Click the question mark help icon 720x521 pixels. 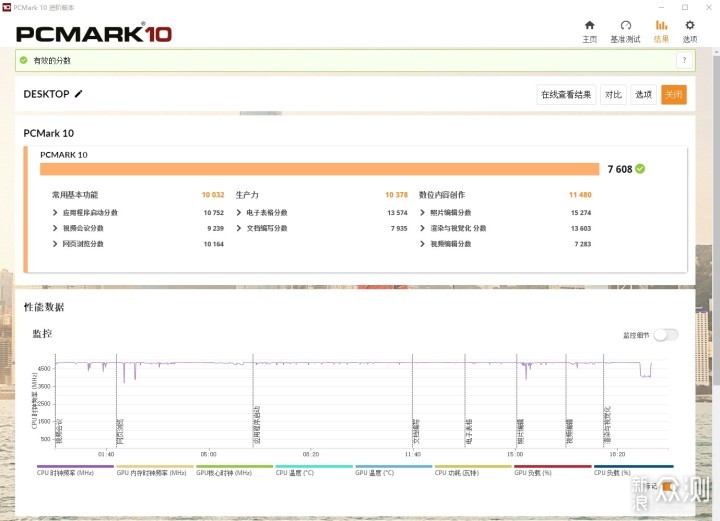point(684,60)
